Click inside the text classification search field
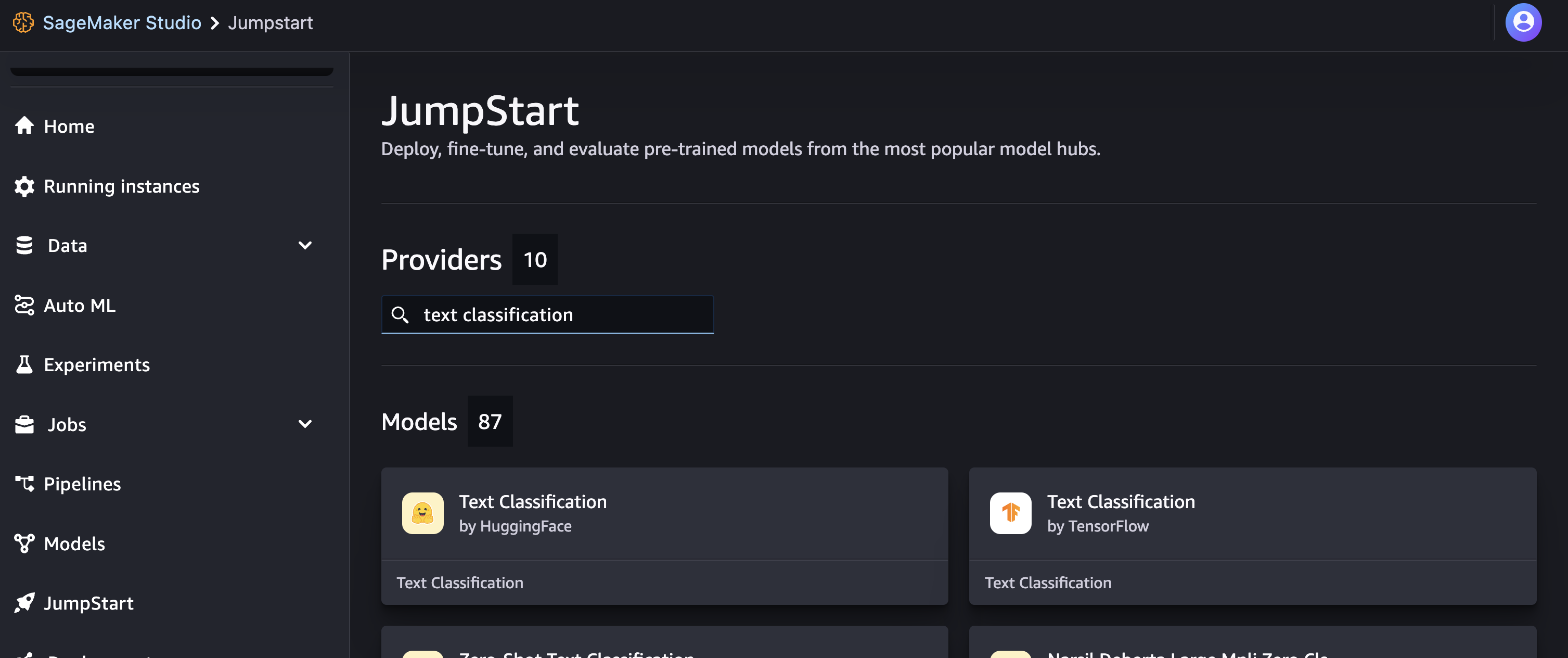The image size is (1568, 658). click(x=548, y=314)
